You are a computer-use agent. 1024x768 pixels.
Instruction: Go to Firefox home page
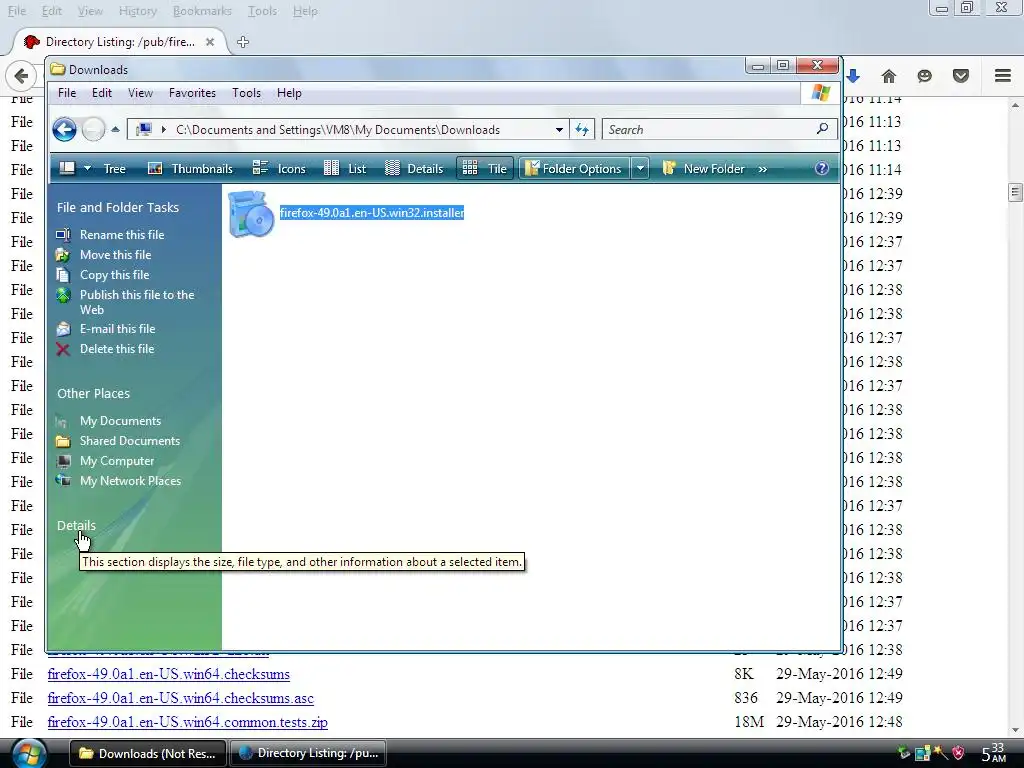coord(889,76)
